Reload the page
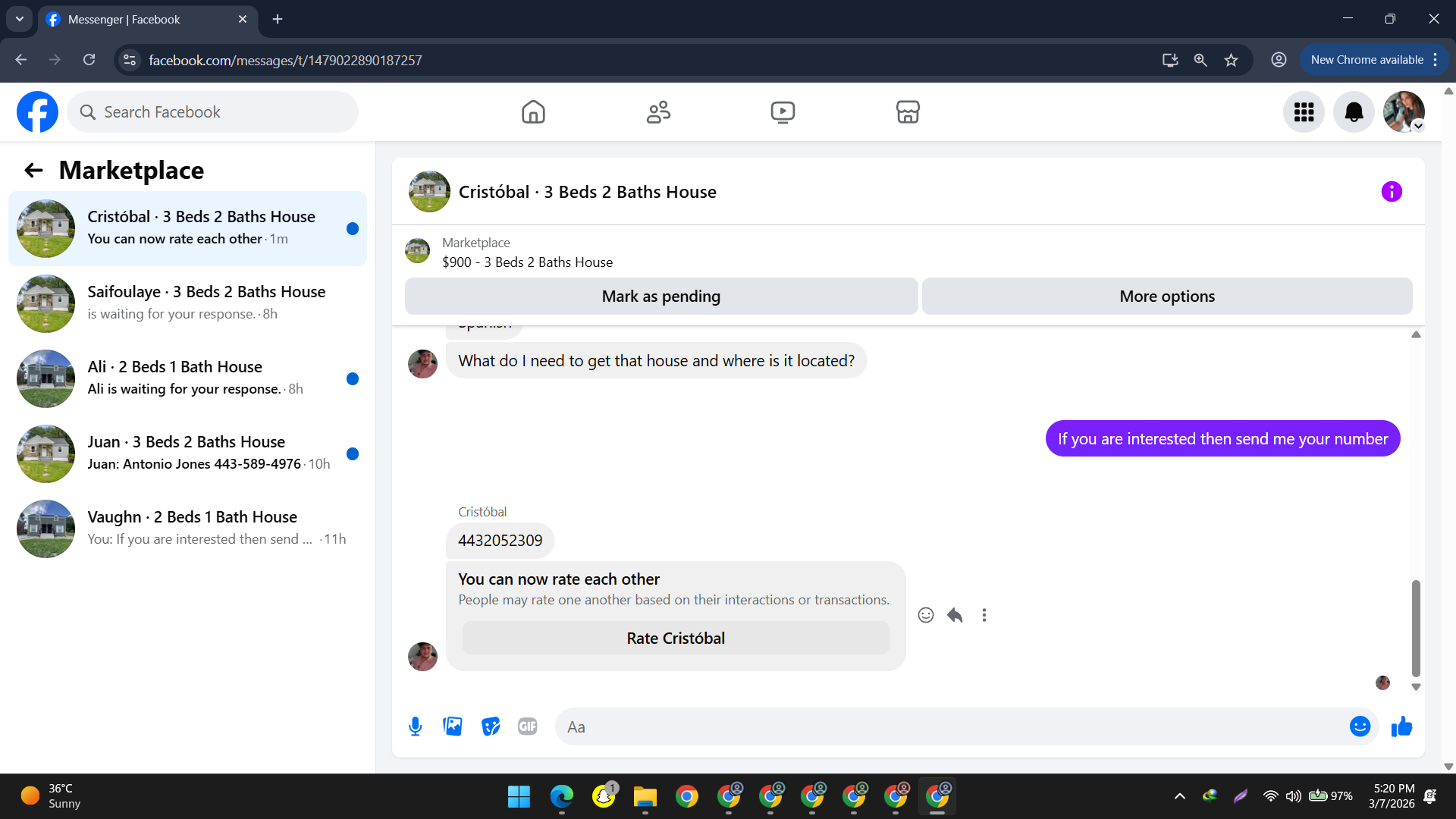The image size is (1456, 819). pos(89,60)
